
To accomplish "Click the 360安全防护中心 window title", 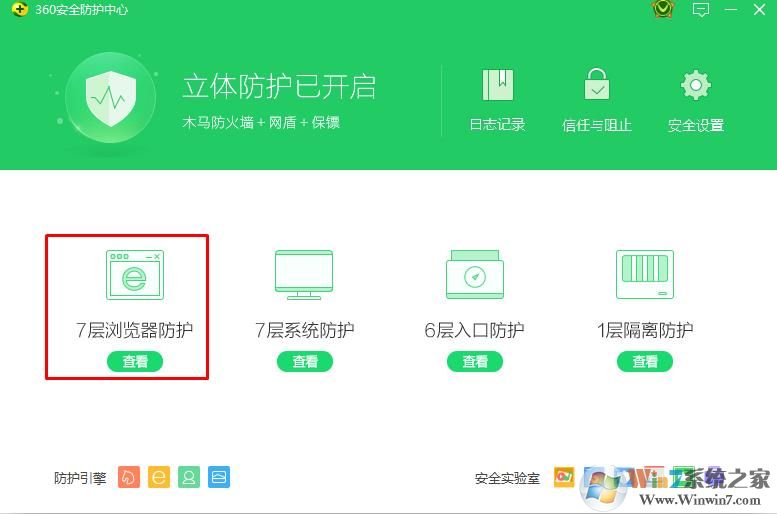I will coord(81,10).
